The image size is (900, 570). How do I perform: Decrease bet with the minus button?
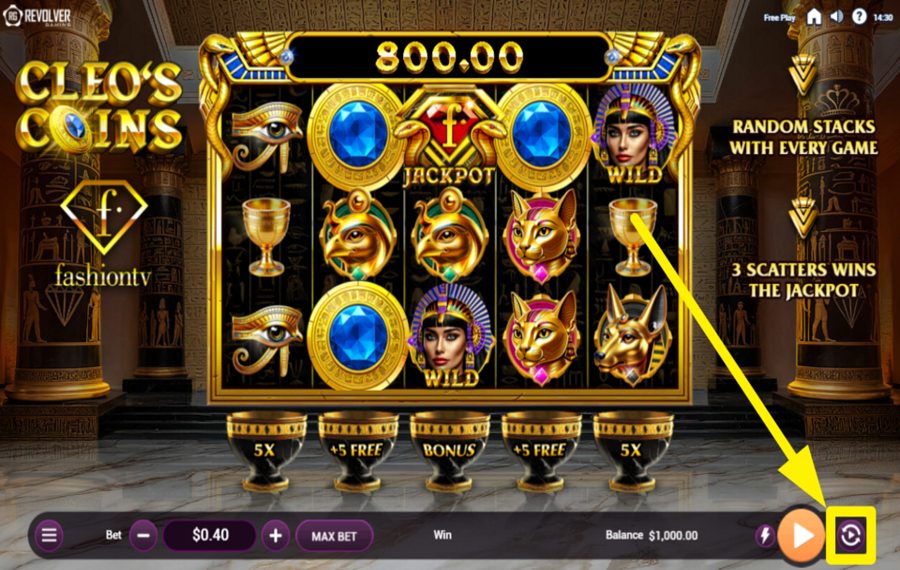click(143, 536)
